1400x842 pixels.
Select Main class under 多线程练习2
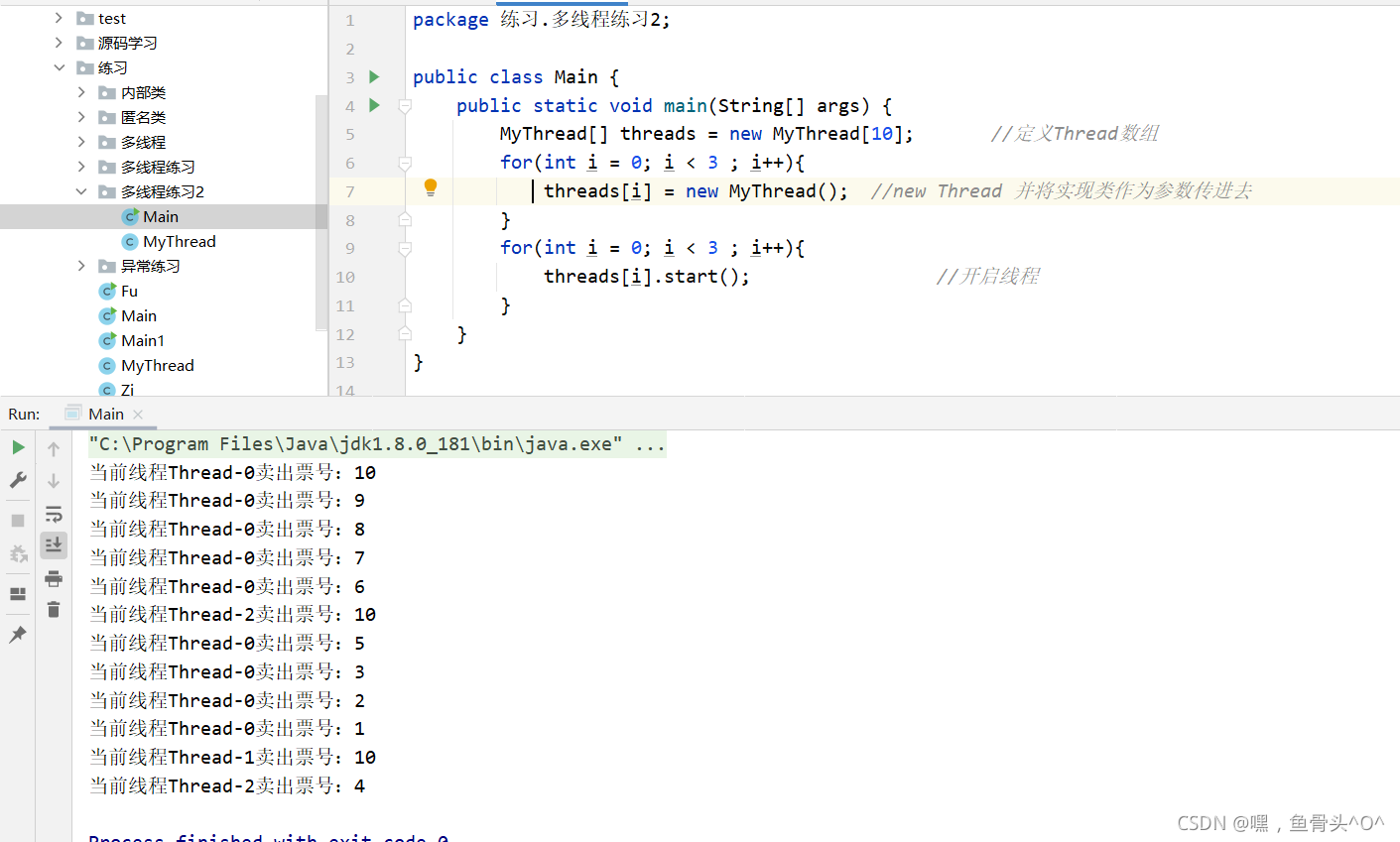tap(163, 216)
